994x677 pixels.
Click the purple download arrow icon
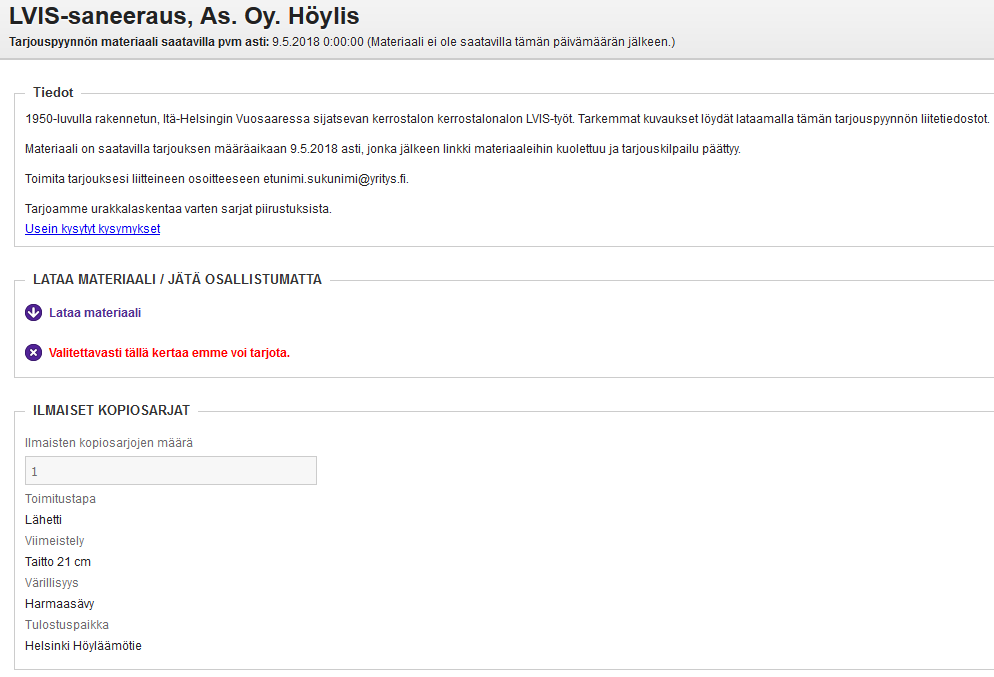[34, 313]
